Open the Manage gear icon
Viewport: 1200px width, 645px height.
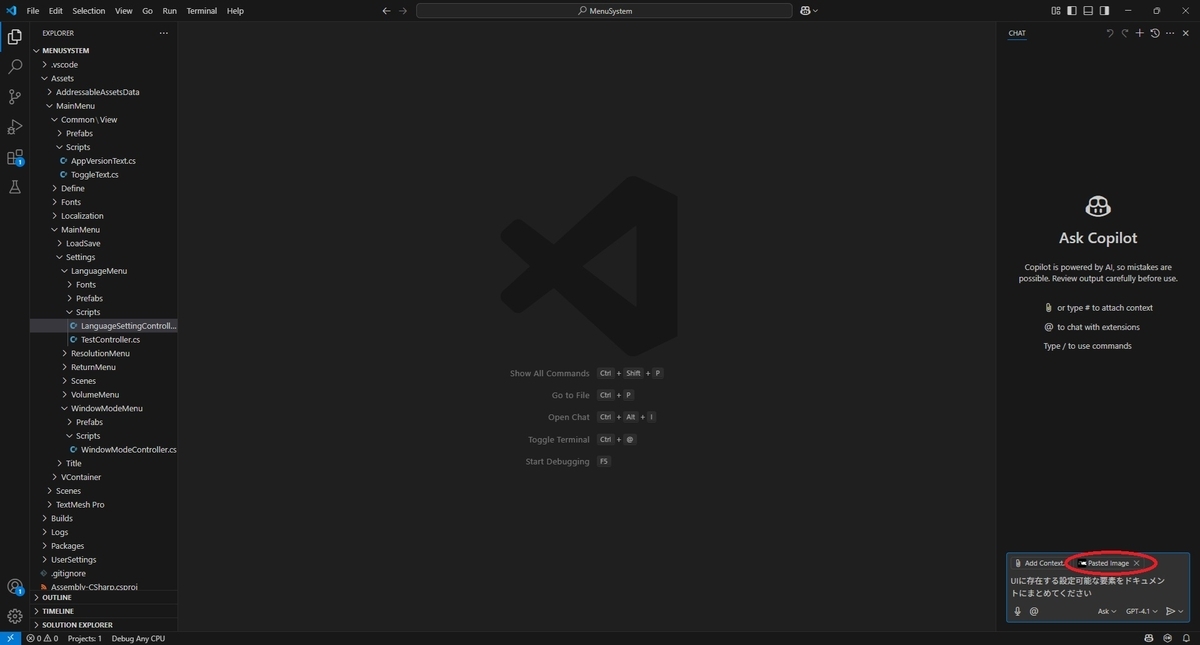pos(15,616)
